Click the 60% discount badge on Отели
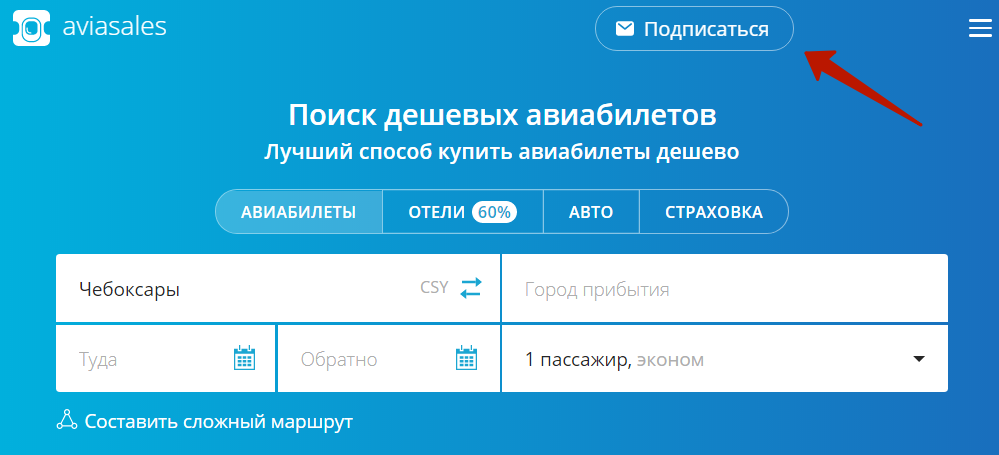 tap(494, 212)
